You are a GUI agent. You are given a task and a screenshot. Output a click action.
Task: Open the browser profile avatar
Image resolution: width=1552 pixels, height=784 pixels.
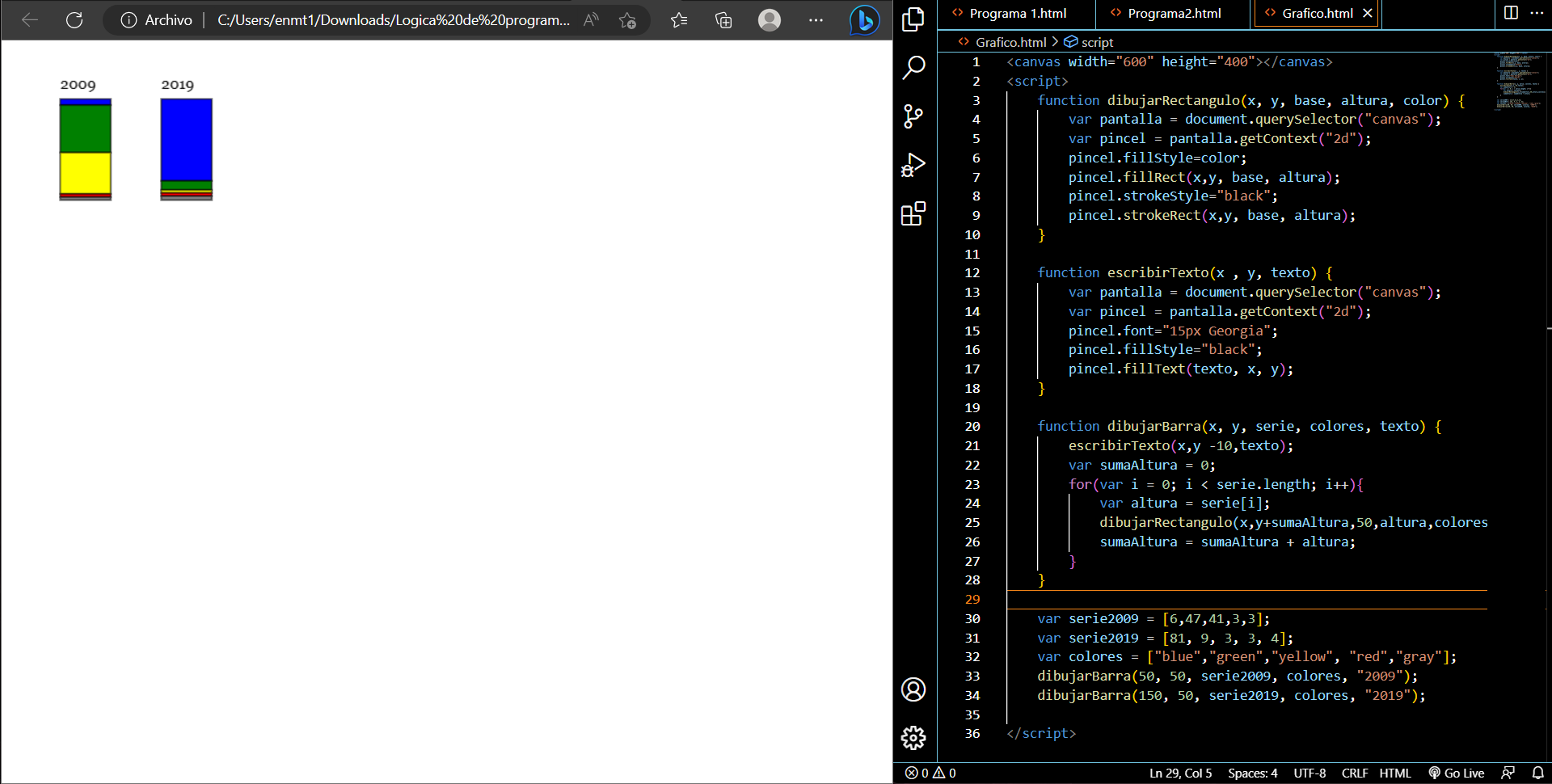click(x=770, y=20)
